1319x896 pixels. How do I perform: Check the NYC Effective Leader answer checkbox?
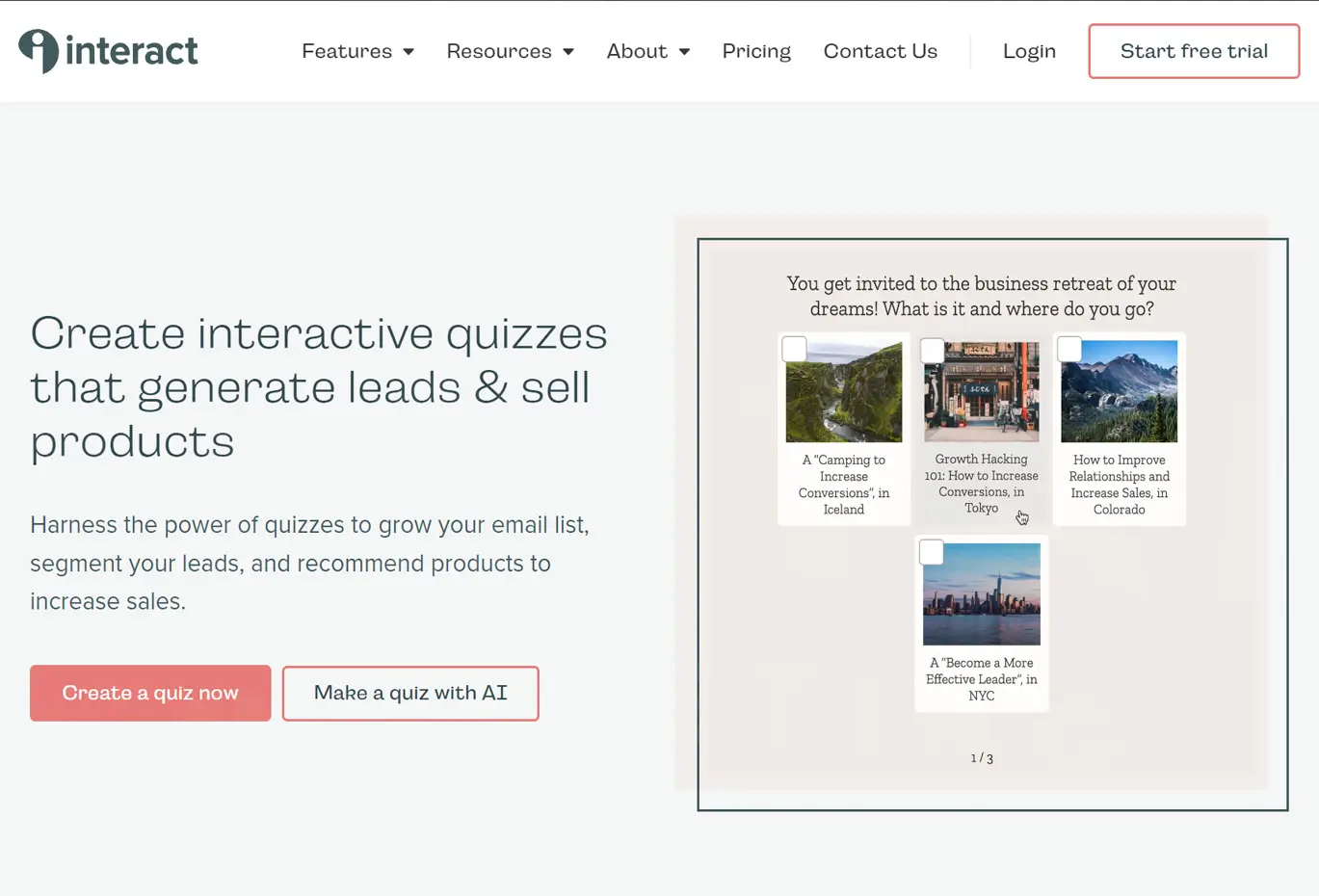coord(931,551)
